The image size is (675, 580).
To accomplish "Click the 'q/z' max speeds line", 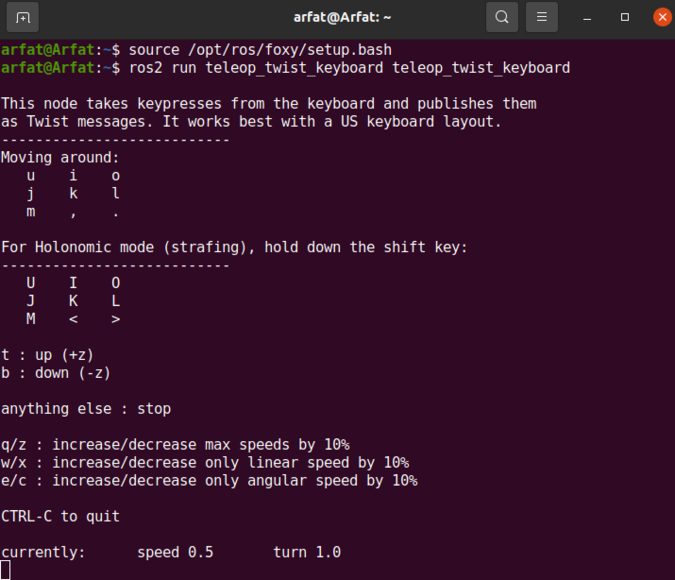I will [x=175, y=444].
